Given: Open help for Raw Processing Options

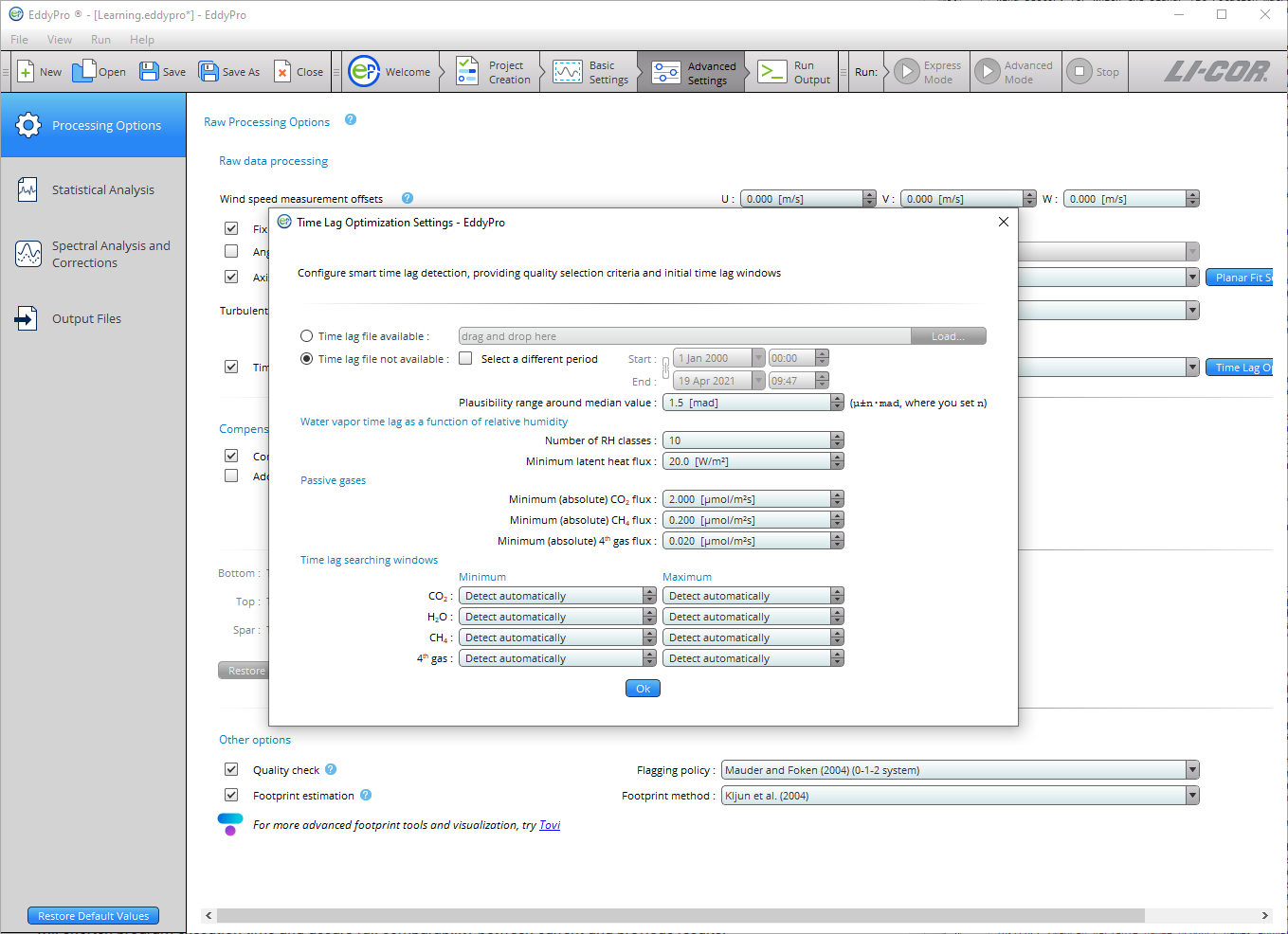Looking at the screenshot, I should 351,120.
